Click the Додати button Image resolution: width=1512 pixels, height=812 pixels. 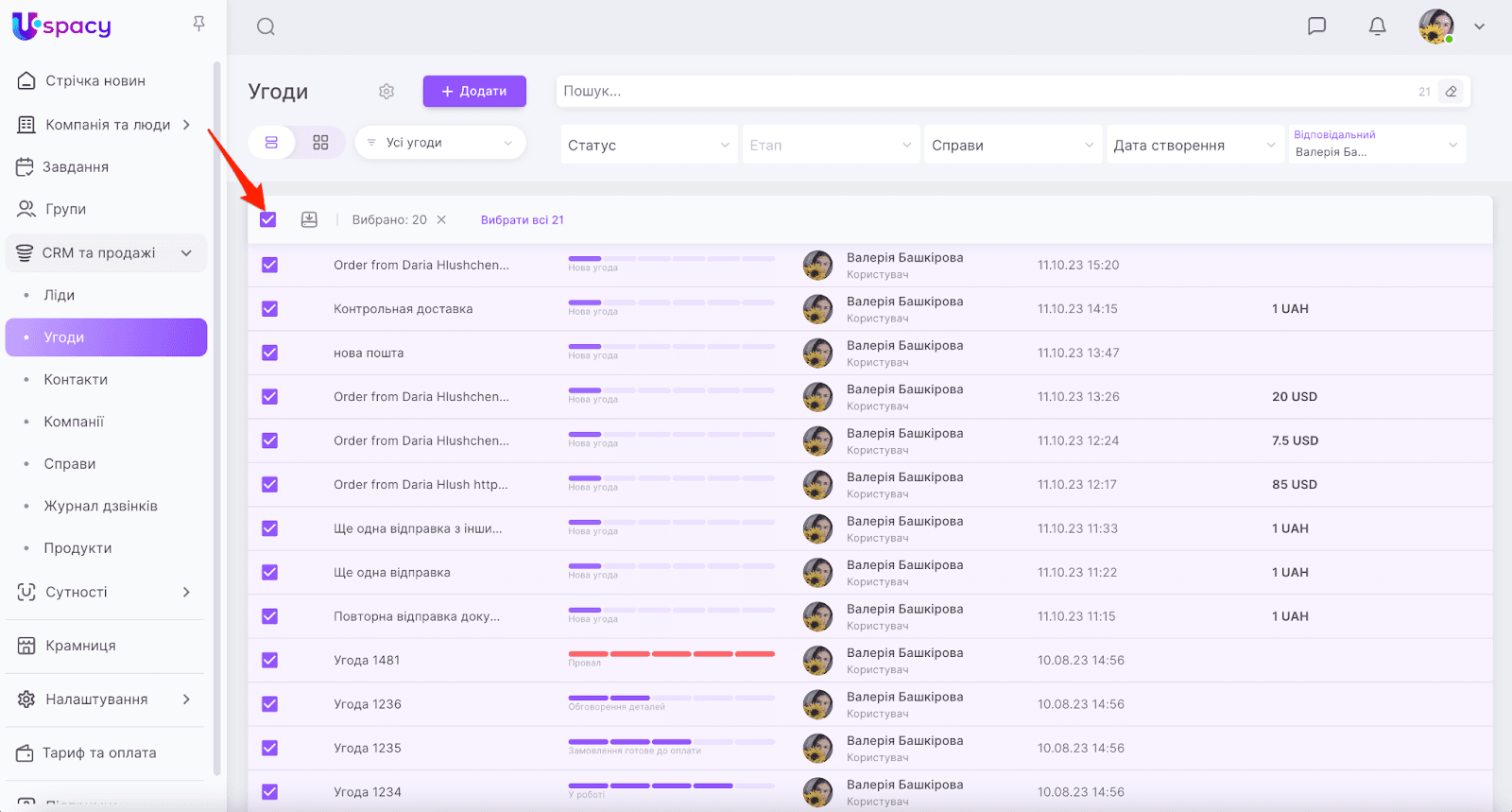pyautogui.click(x=473, y=92)
